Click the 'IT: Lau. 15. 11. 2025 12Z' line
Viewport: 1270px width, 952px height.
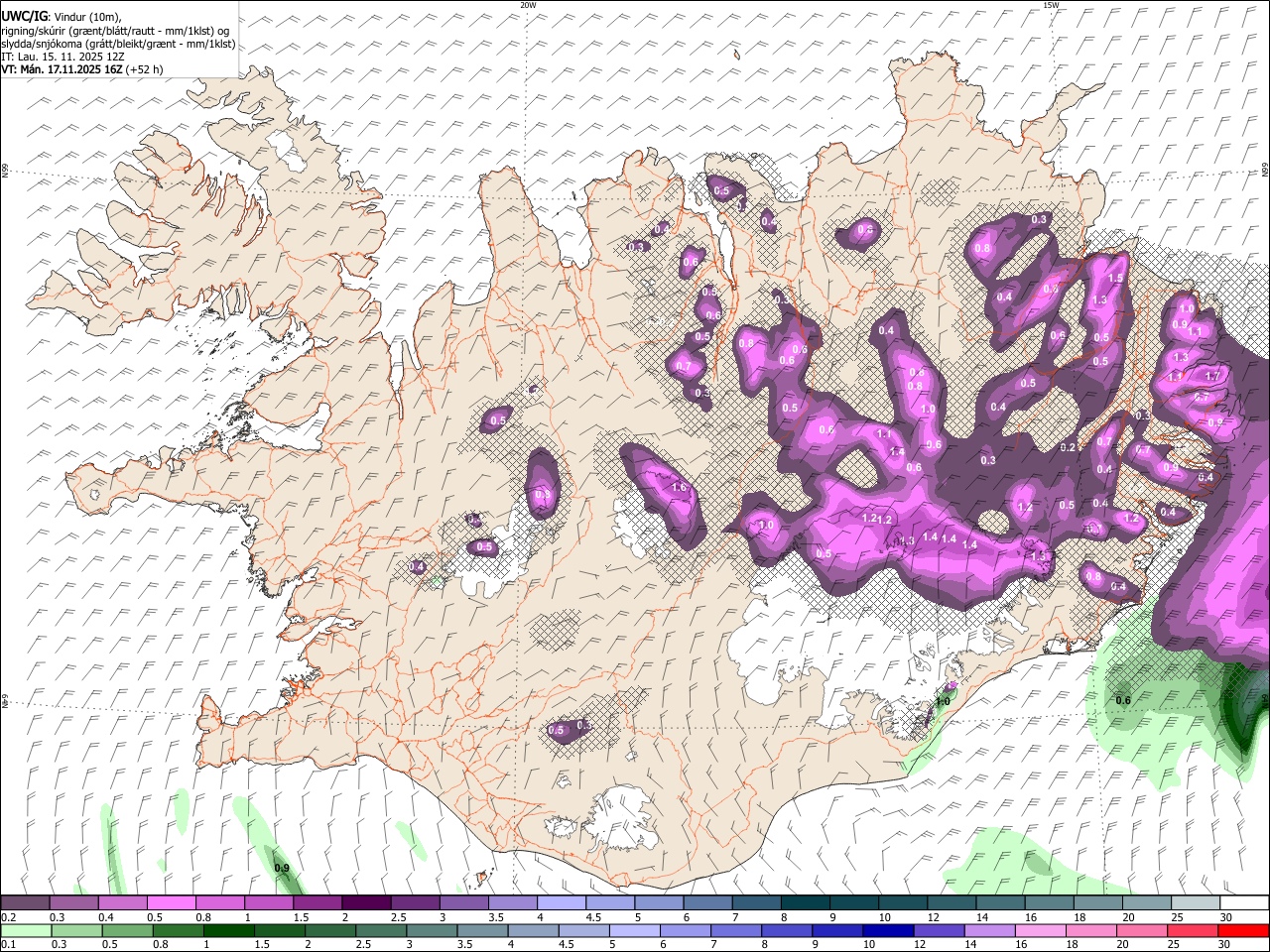tap(63, 57)
